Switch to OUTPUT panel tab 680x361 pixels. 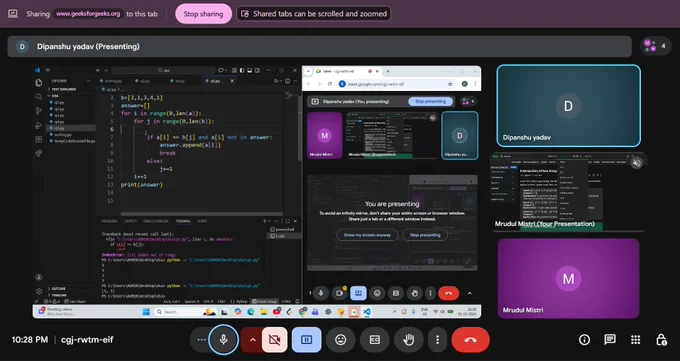(131, 221)
